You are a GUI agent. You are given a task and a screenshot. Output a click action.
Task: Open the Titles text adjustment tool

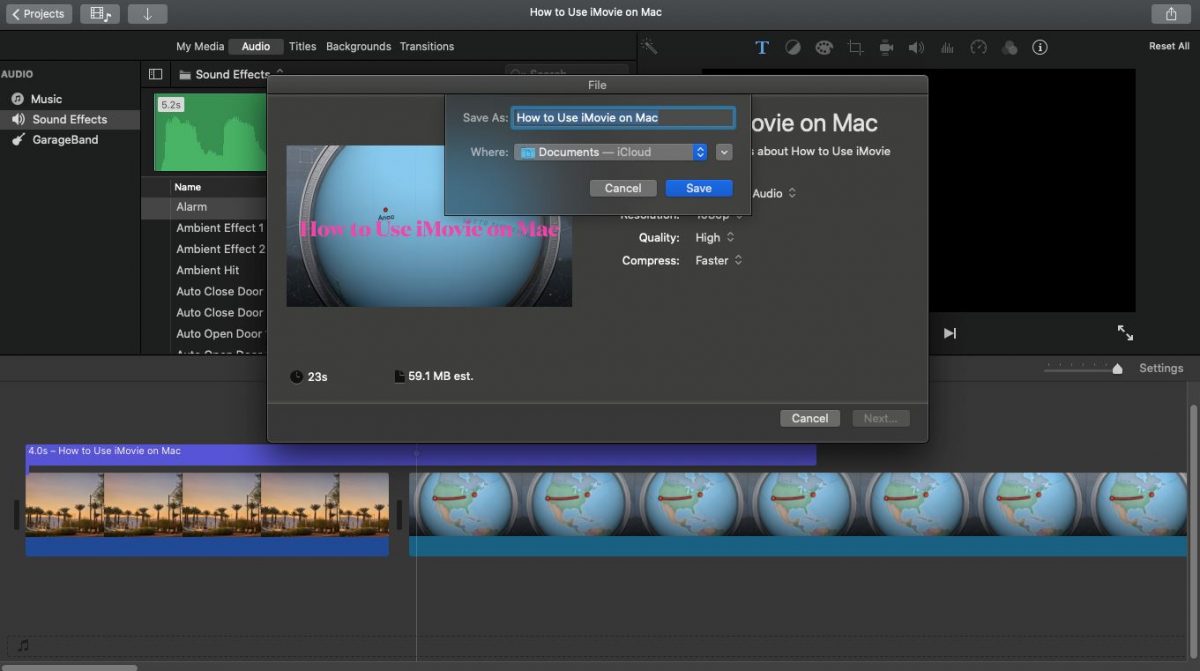[762, 46]
